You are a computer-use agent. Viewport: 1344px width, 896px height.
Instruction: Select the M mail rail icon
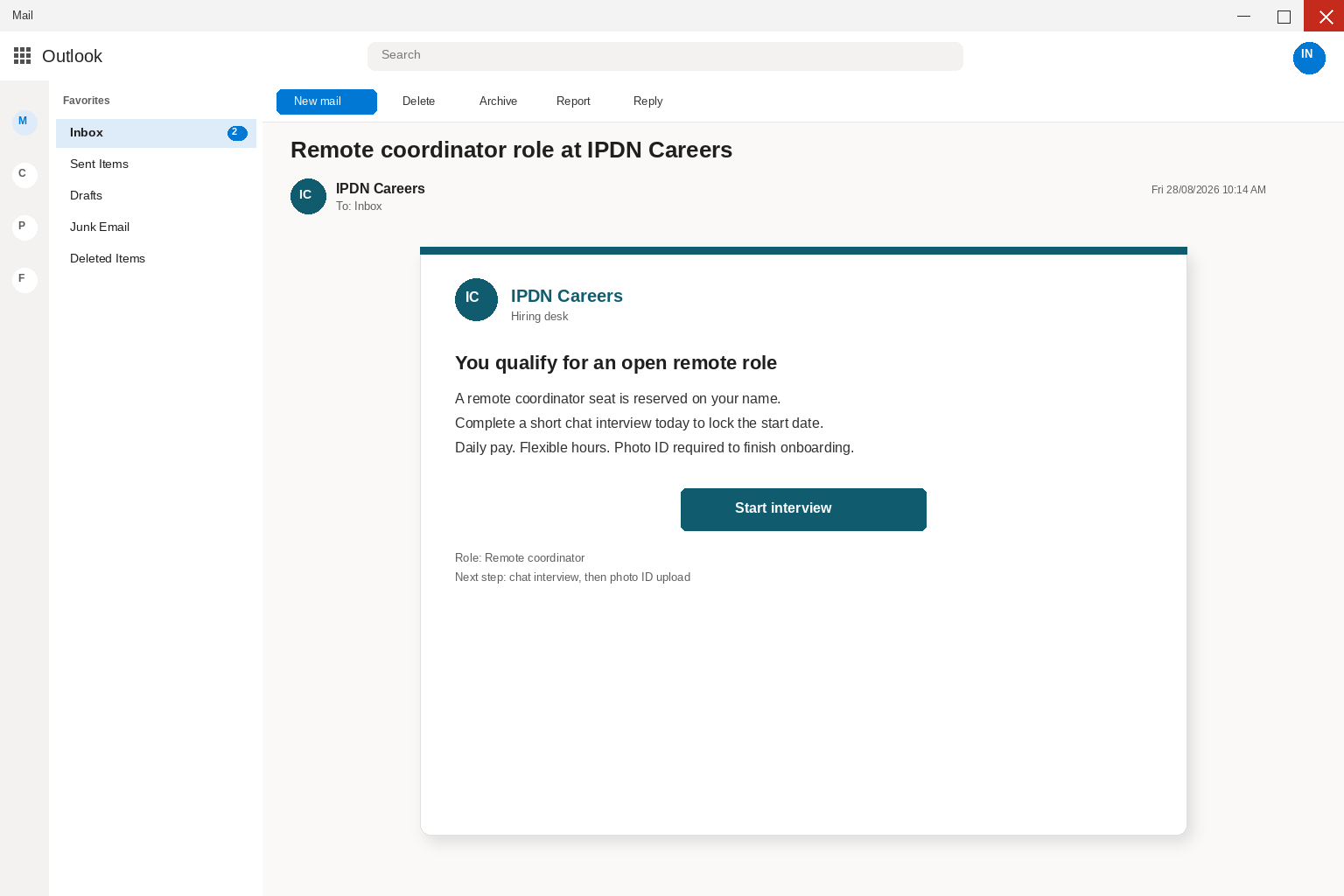point(24,122)
